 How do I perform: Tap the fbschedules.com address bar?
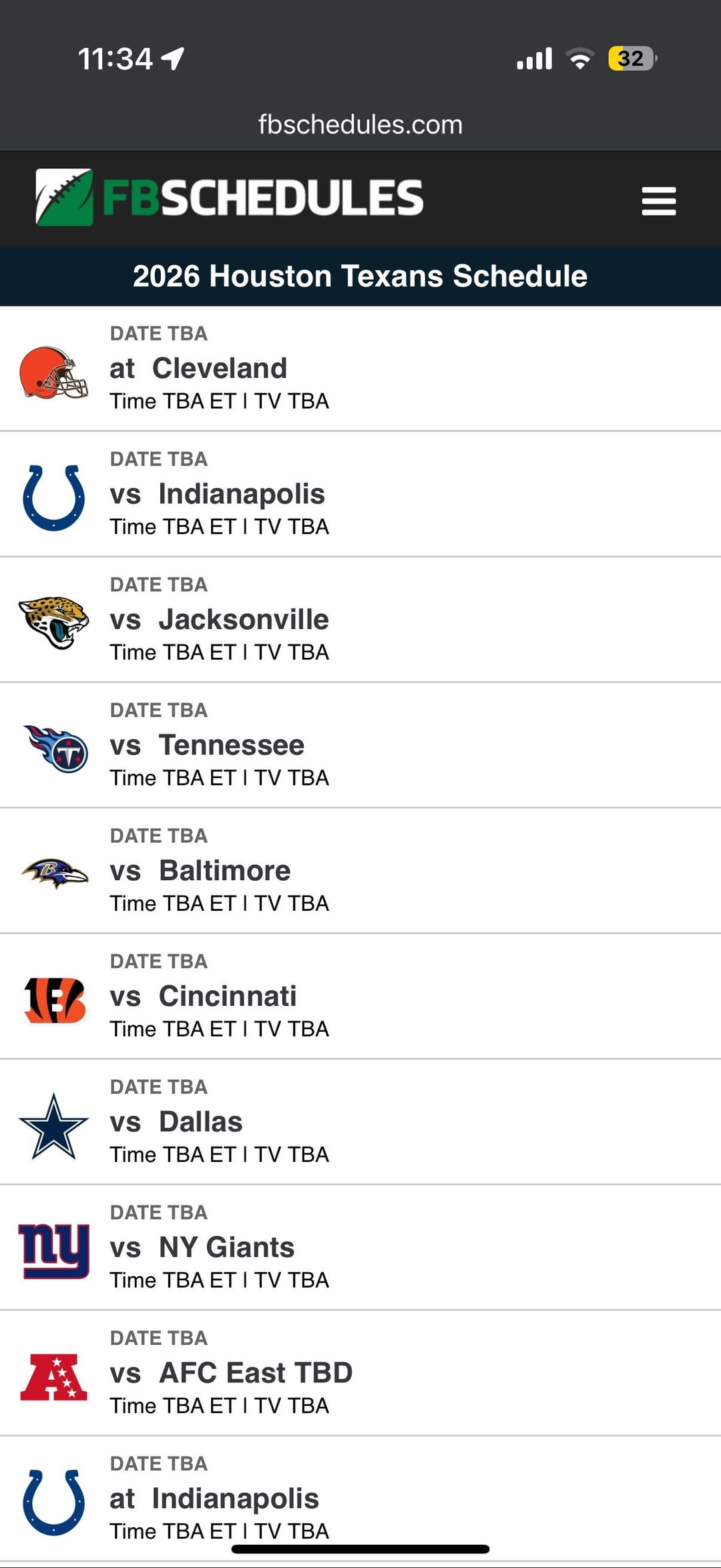tap(360, 125)
